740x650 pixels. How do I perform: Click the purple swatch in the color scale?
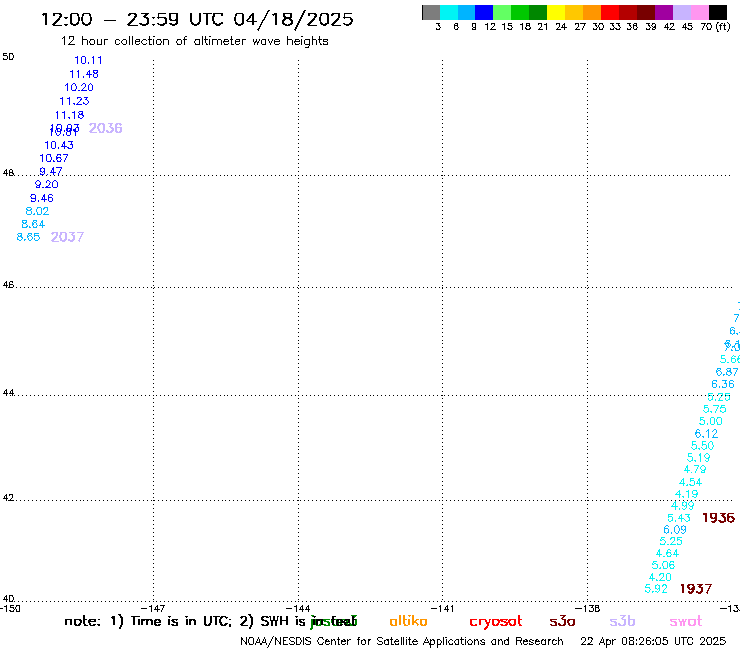coord(664,12)
